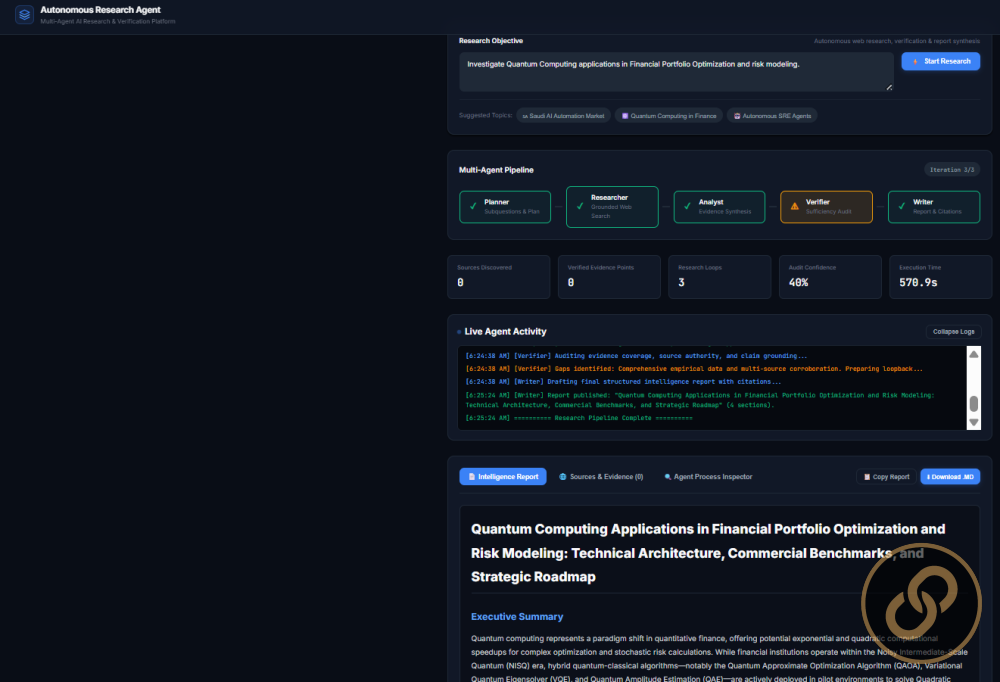1000x682 pixels.
Task: Click the clipboard icon in Copy Report
Action: 867,477
